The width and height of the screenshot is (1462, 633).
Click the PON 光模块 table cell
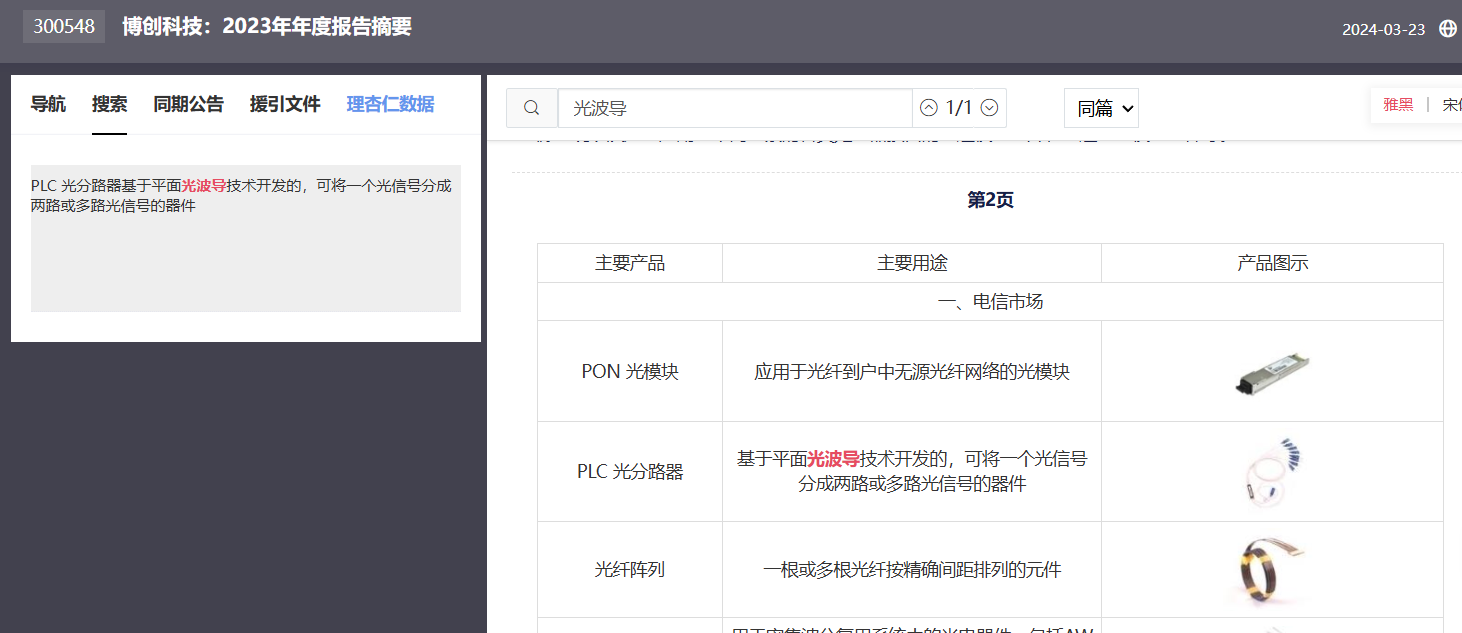[x=630, y=371]
